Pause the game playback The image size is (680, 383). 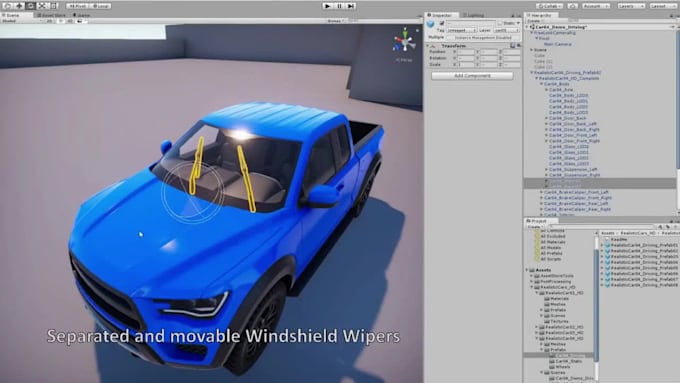(x=340, y=6)
